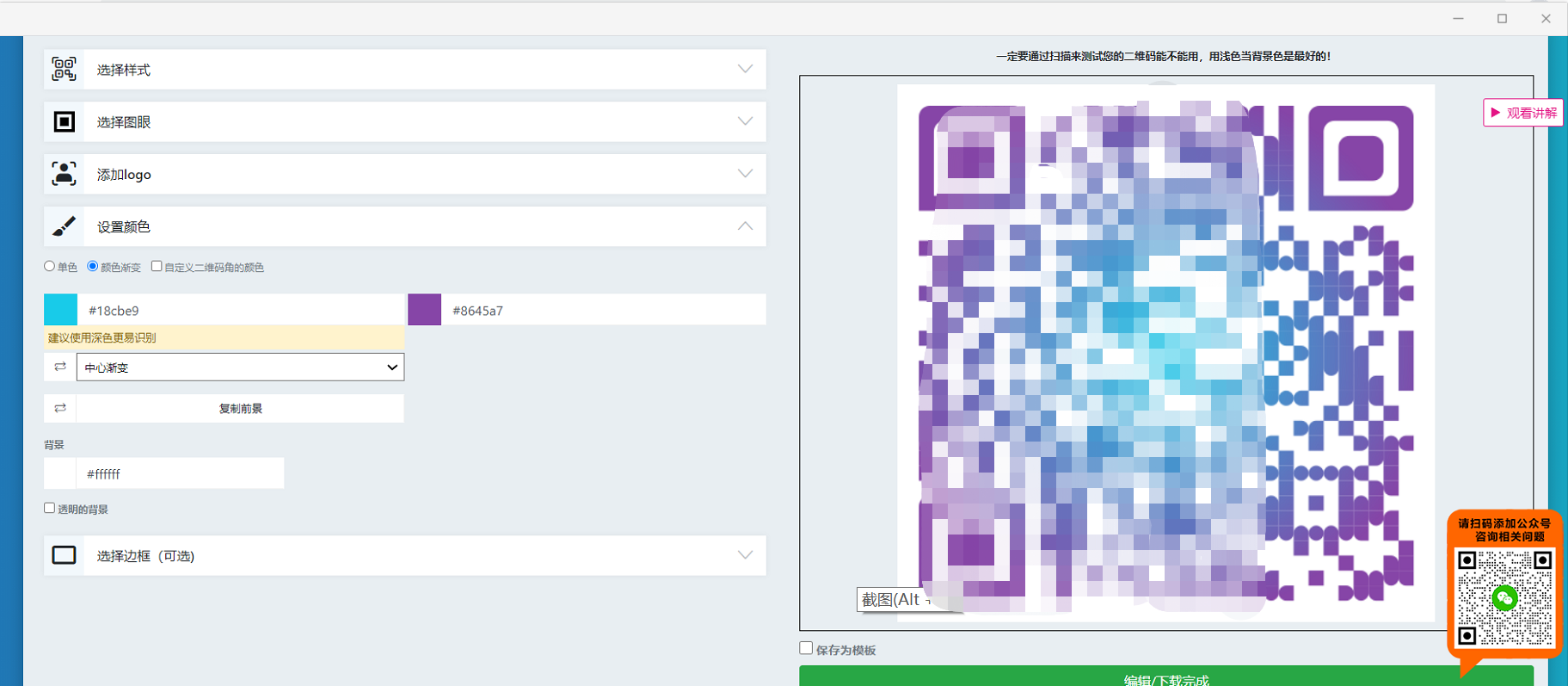Open the 添加logo panel header
The width and height of the screenshot is (1568, 686).
(x=404, y=174)
